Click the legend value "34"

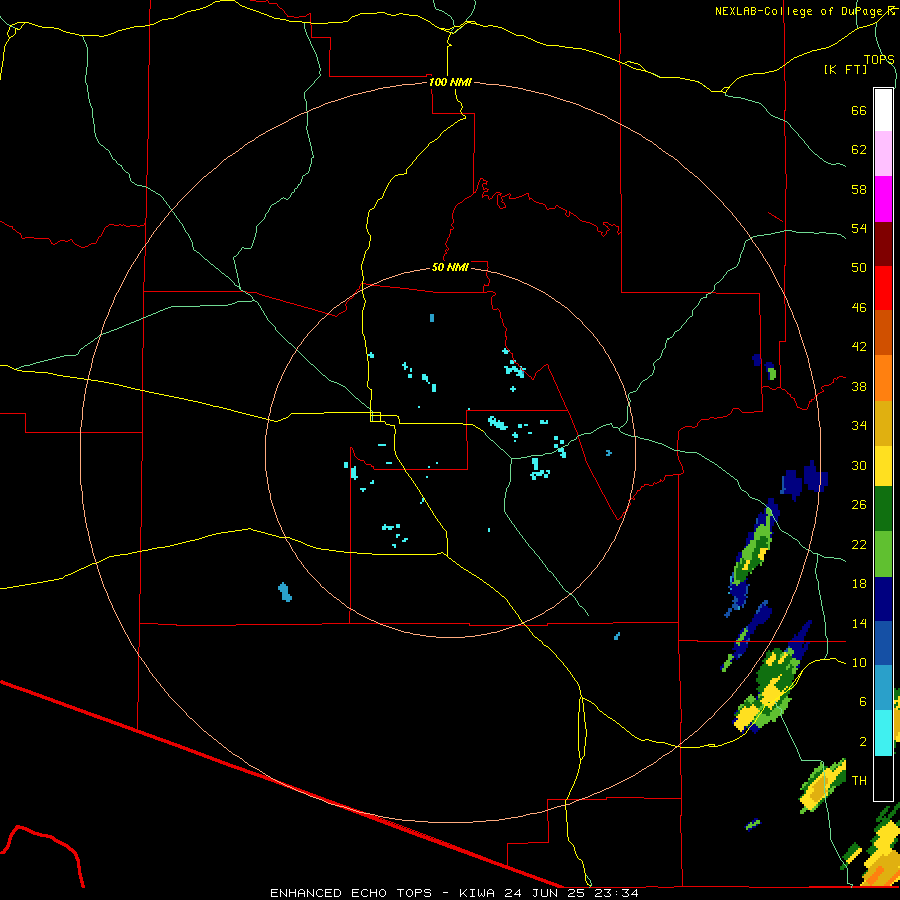click(x=859, y=426)
